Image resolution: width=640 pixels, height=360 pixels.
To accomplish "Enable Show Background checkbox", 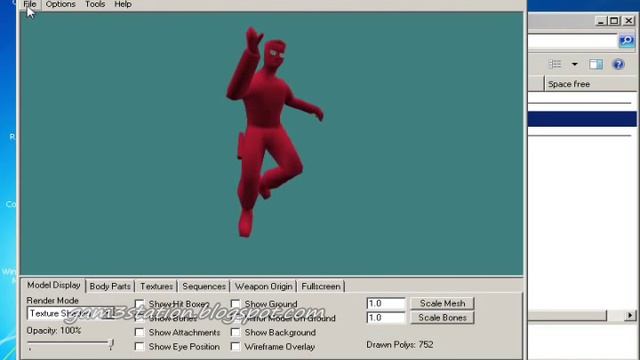I will coord(235,332).
